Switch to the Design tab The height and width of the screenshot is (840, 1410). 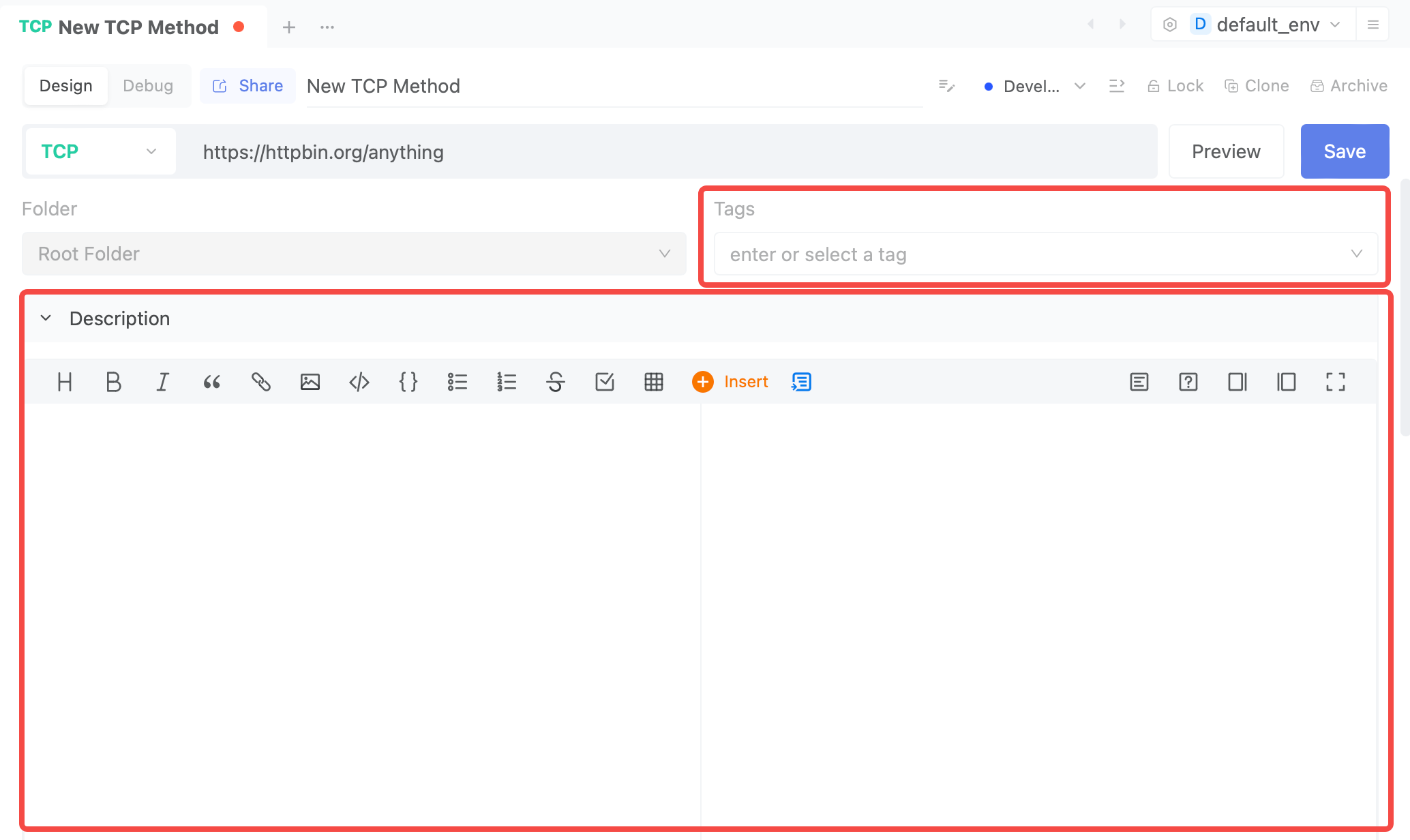(65, 86)
